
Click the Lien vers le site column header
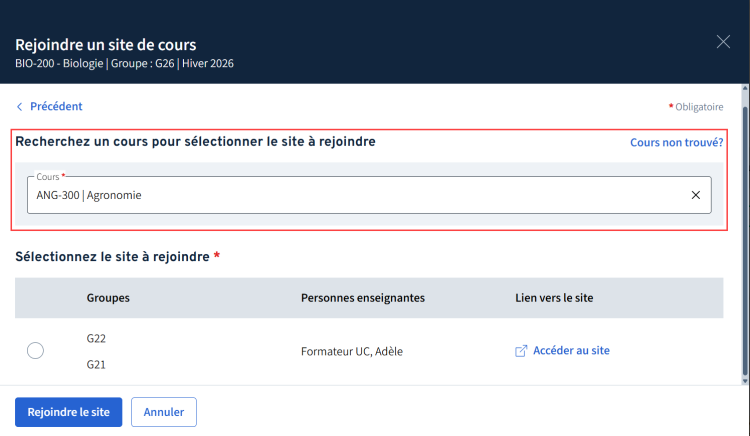point(554,298)
